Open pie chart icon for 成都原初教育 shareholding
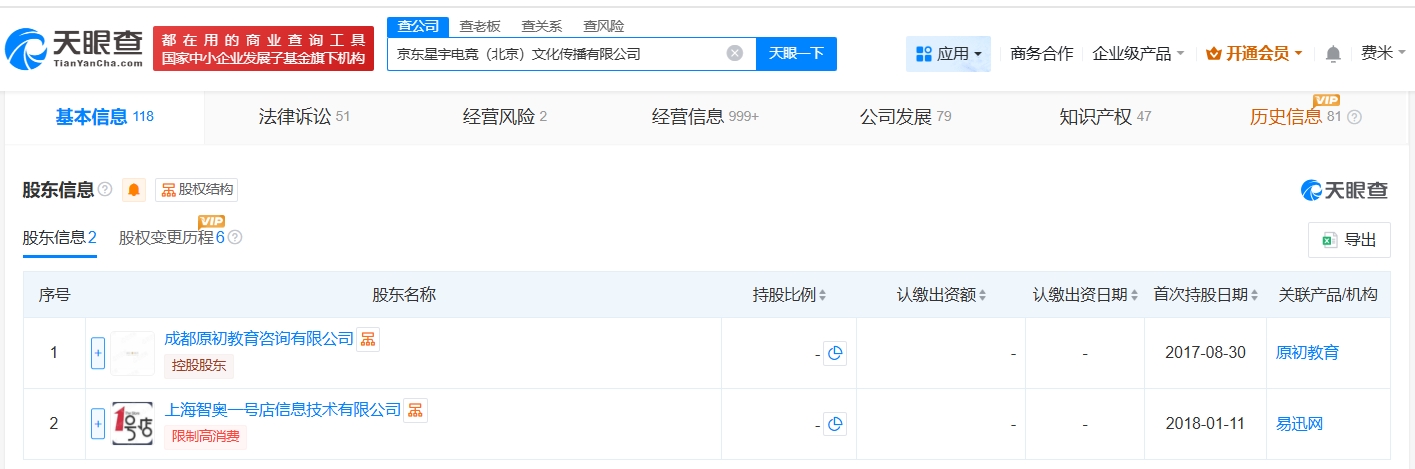The height and width of the screenshot is (469, 1415). (835, 353)
